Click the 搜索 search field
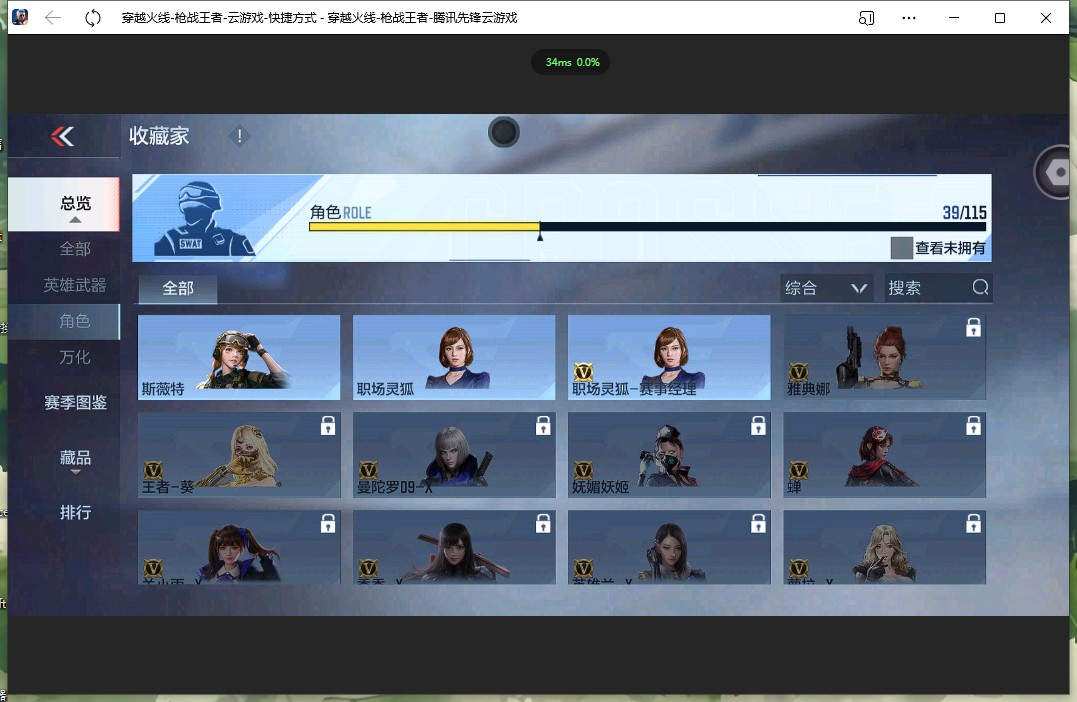Screen dimensions: 1077x702 click(x=938, y=288)
